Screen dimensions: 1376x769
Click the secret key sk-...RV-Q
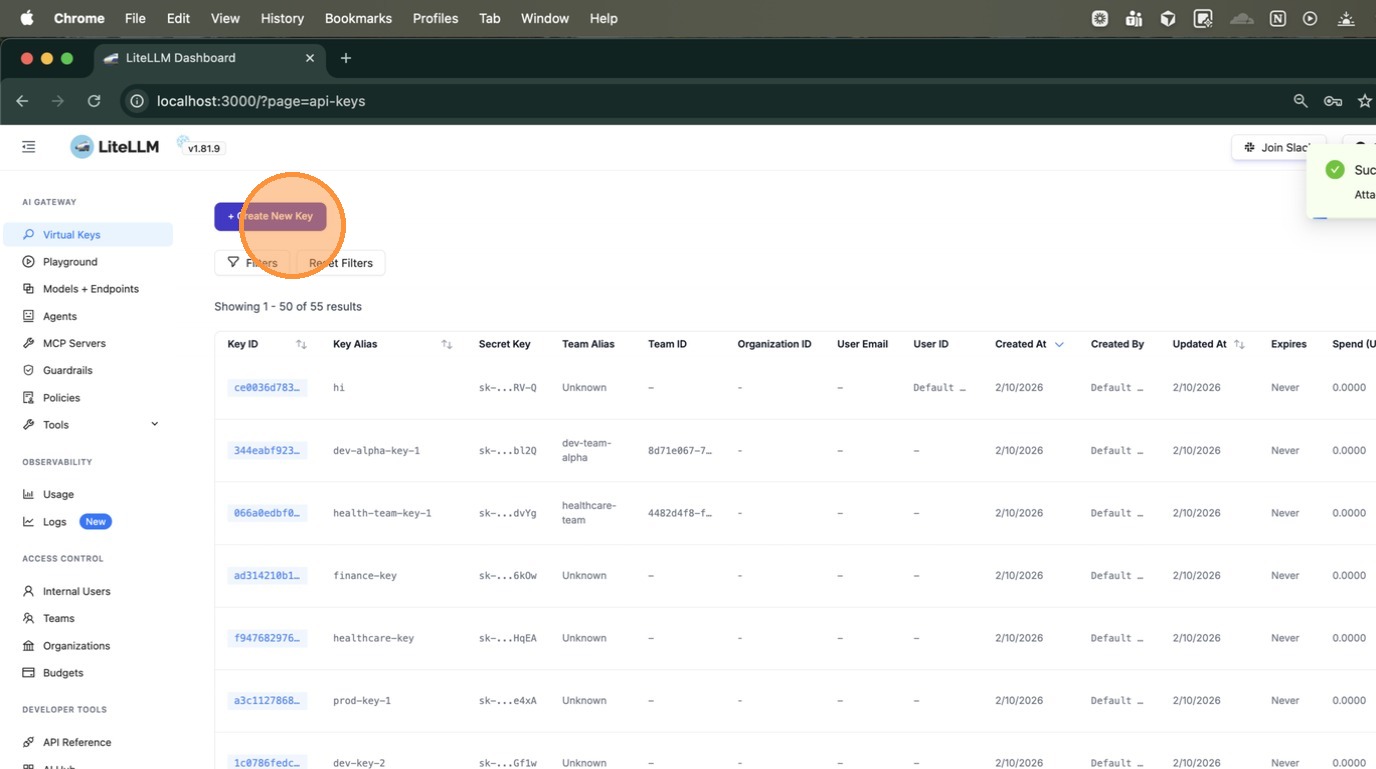coord(508,387)
